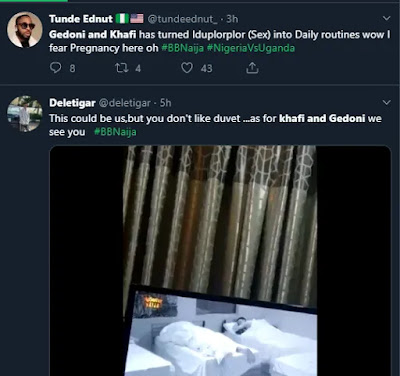Expand options chevron on Deletigar's tweet

[386, 102]
